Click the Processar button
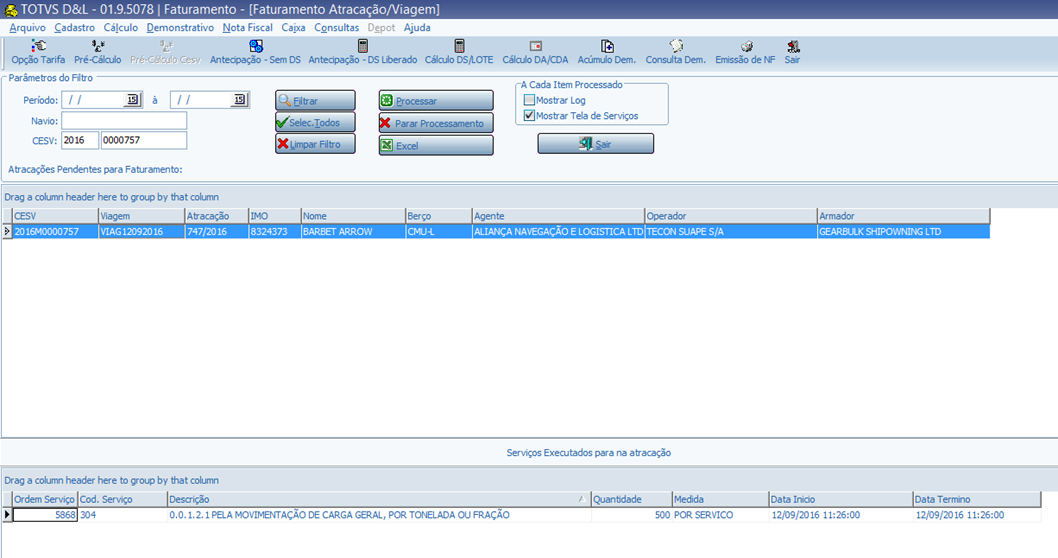The image size is (1058, 558). pyautogui.click(x=436, y=101)
